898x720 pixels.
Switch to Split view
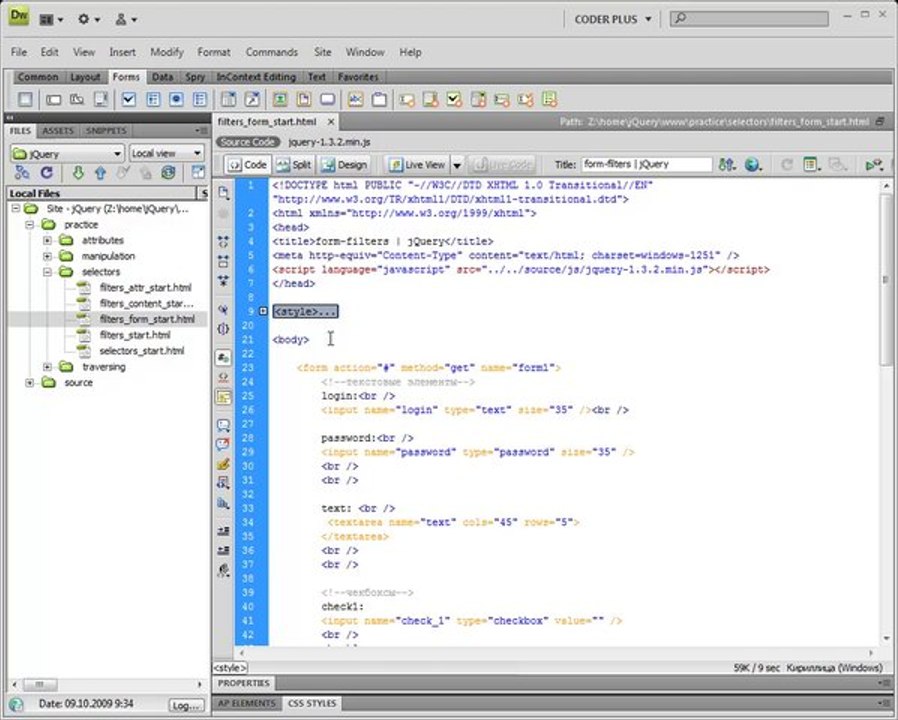pyautogui.click(x=293, y=165)
